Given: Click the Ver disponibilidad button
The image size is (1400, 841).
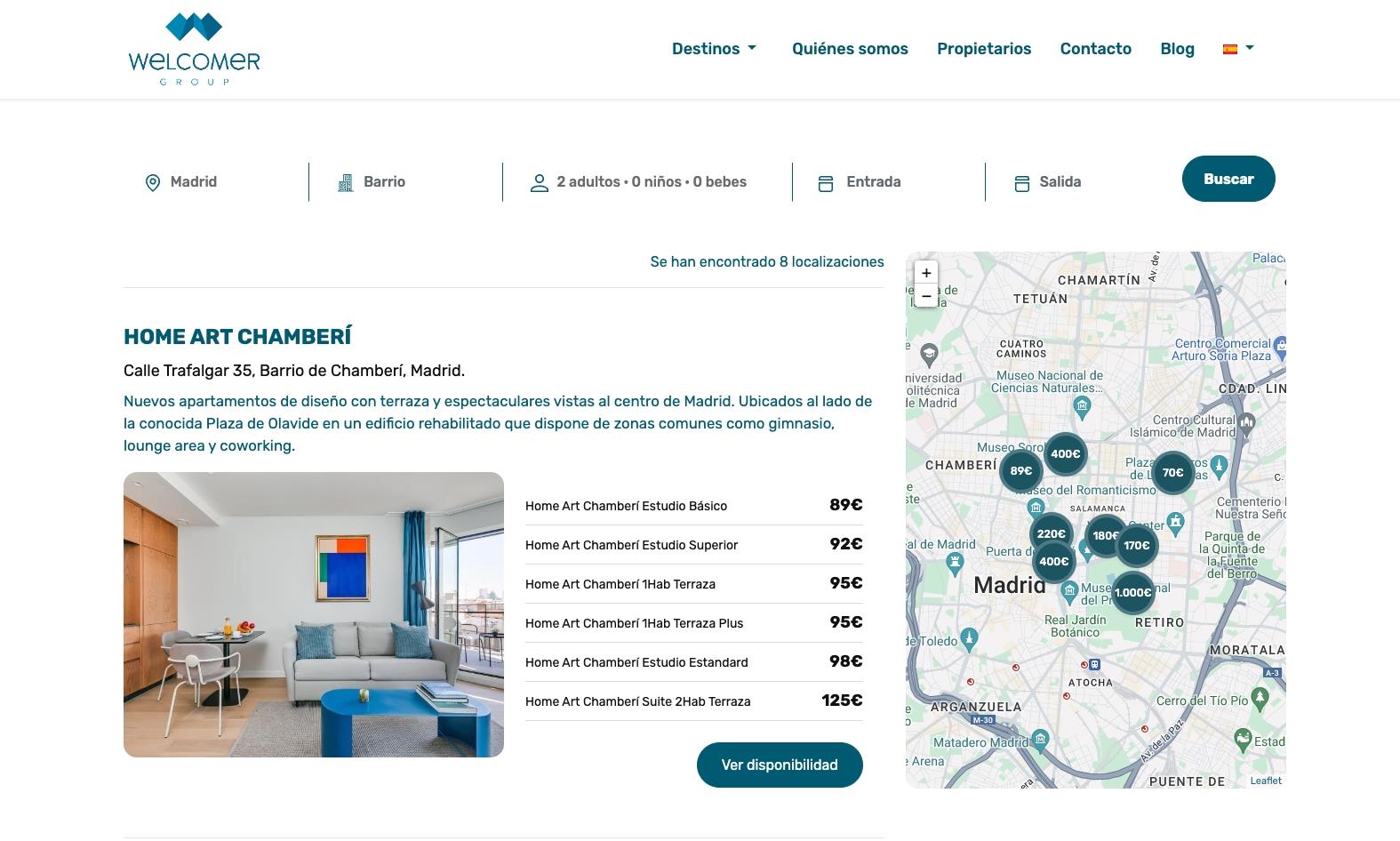Looking at the screenshot, I should click(x=780, y=765).
